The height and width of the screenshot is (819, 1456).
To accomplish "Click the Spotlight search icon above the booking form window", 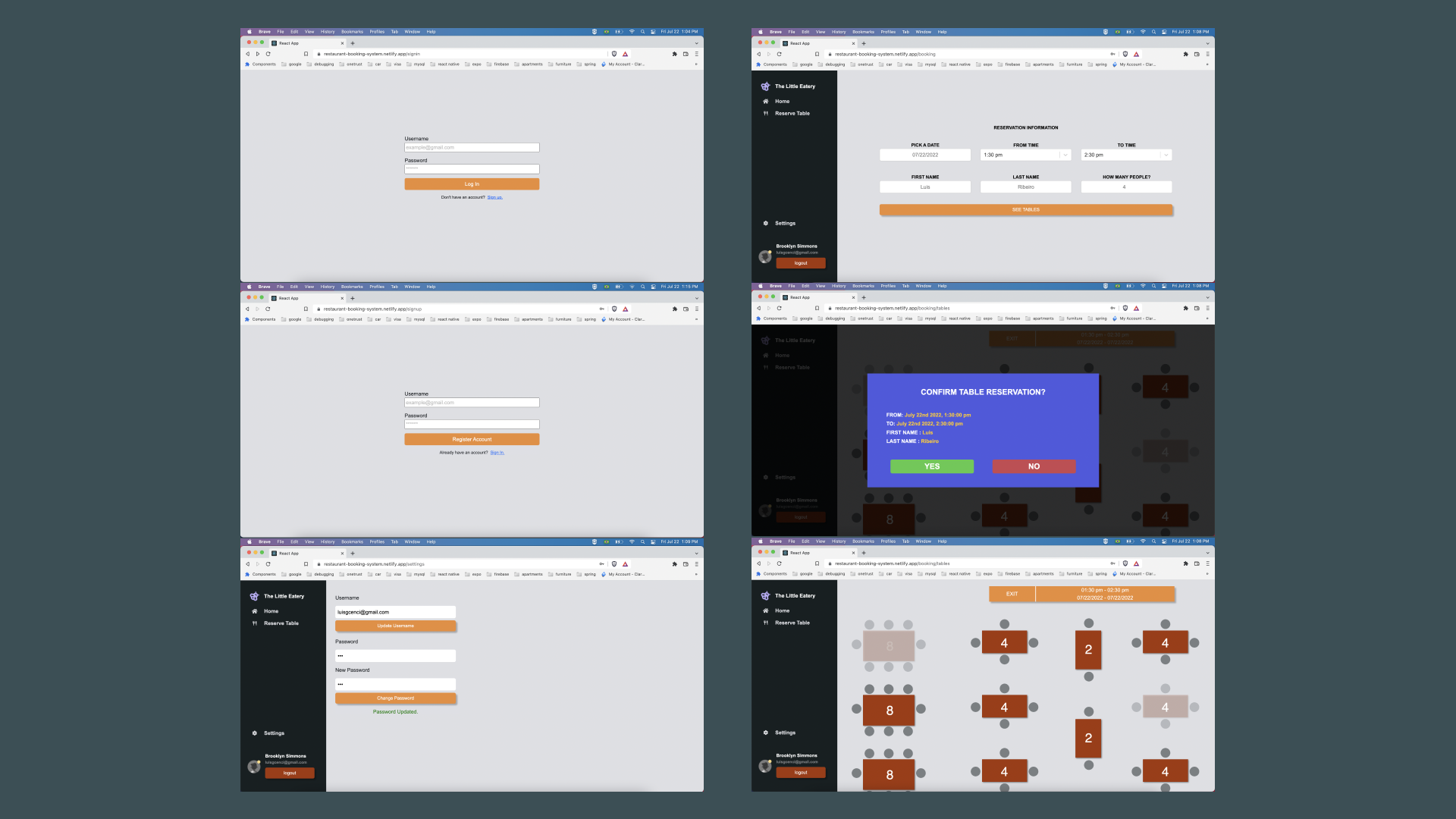I will click(1153, 32).
